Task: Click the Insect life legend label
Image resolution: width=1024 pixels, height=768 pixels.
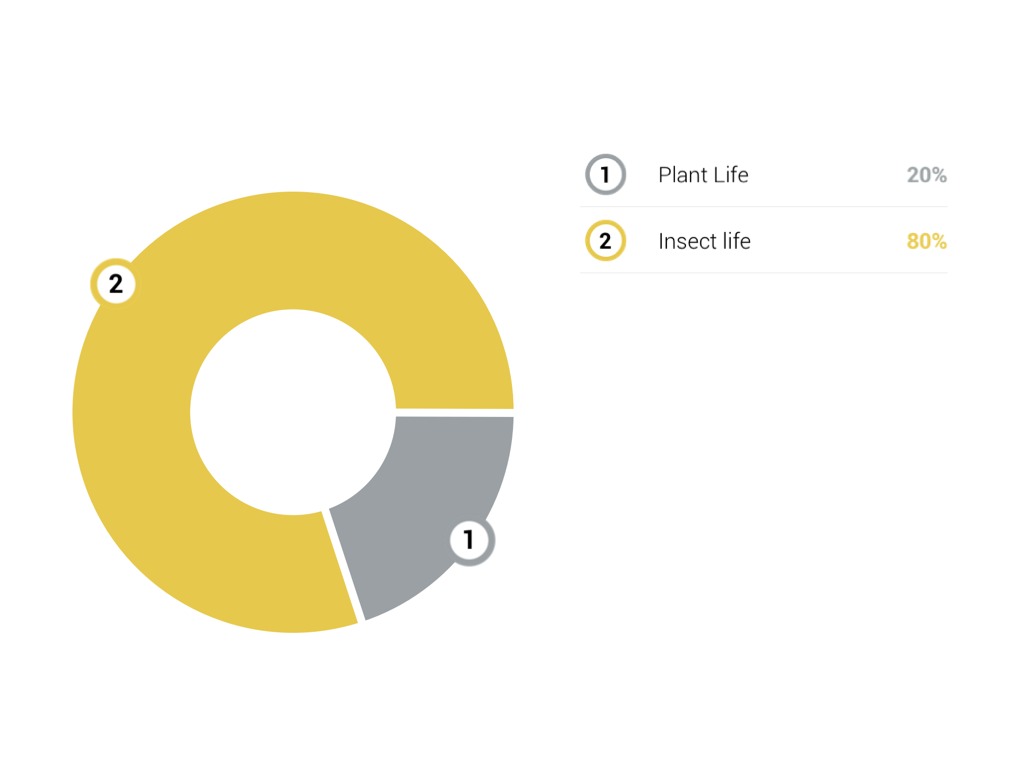Action: click(704, 241)
